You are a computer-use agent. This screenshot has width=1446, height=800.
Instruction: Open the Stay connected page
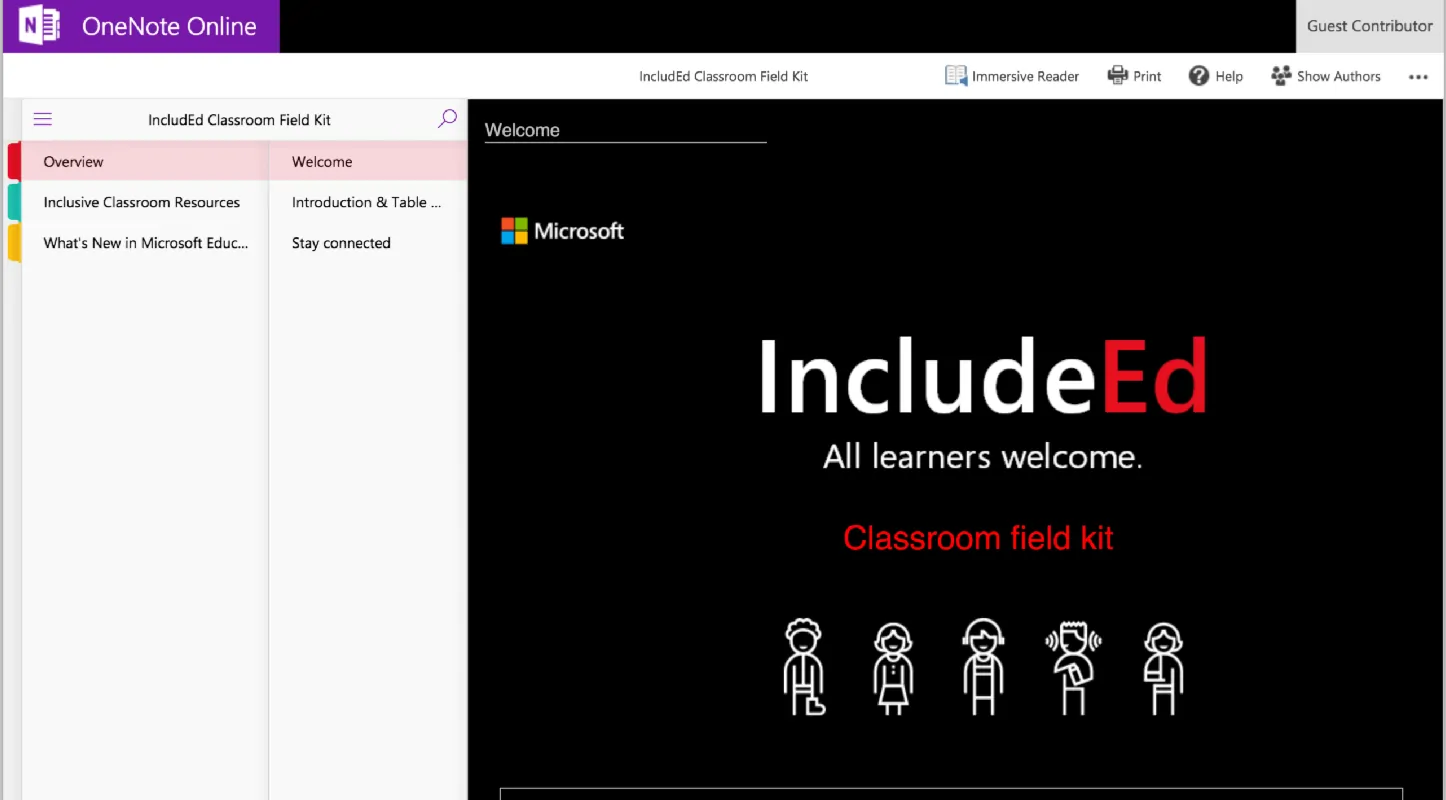click(x=368, y=243)
